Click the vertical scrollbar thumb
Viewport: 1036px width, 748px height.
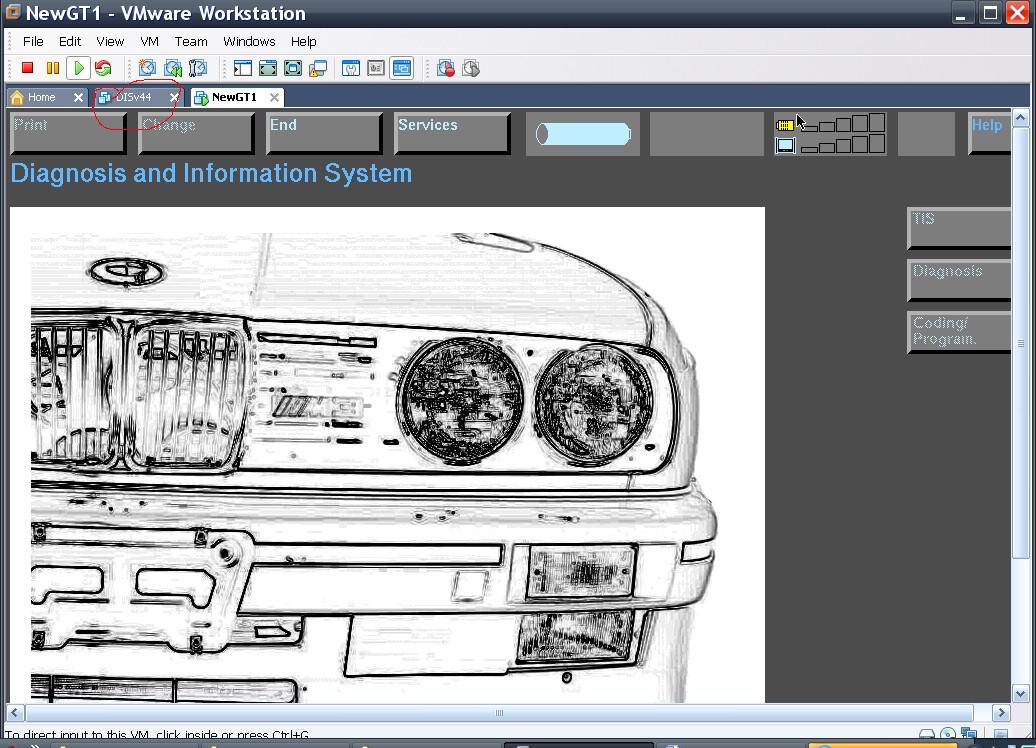coord(1021,344)
